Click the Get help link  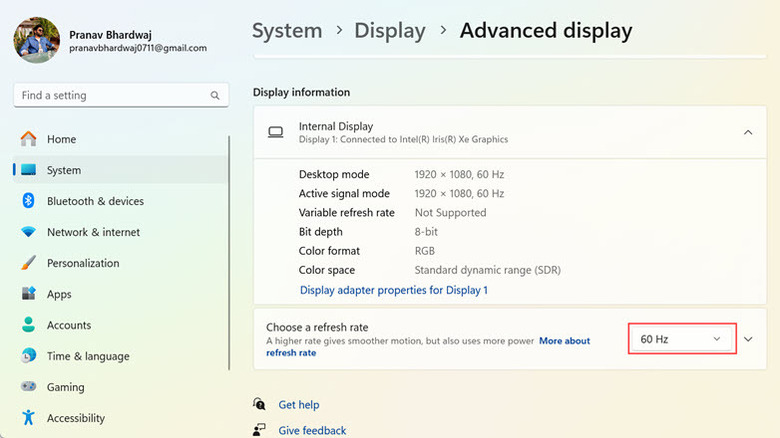(x=298, y=405)
